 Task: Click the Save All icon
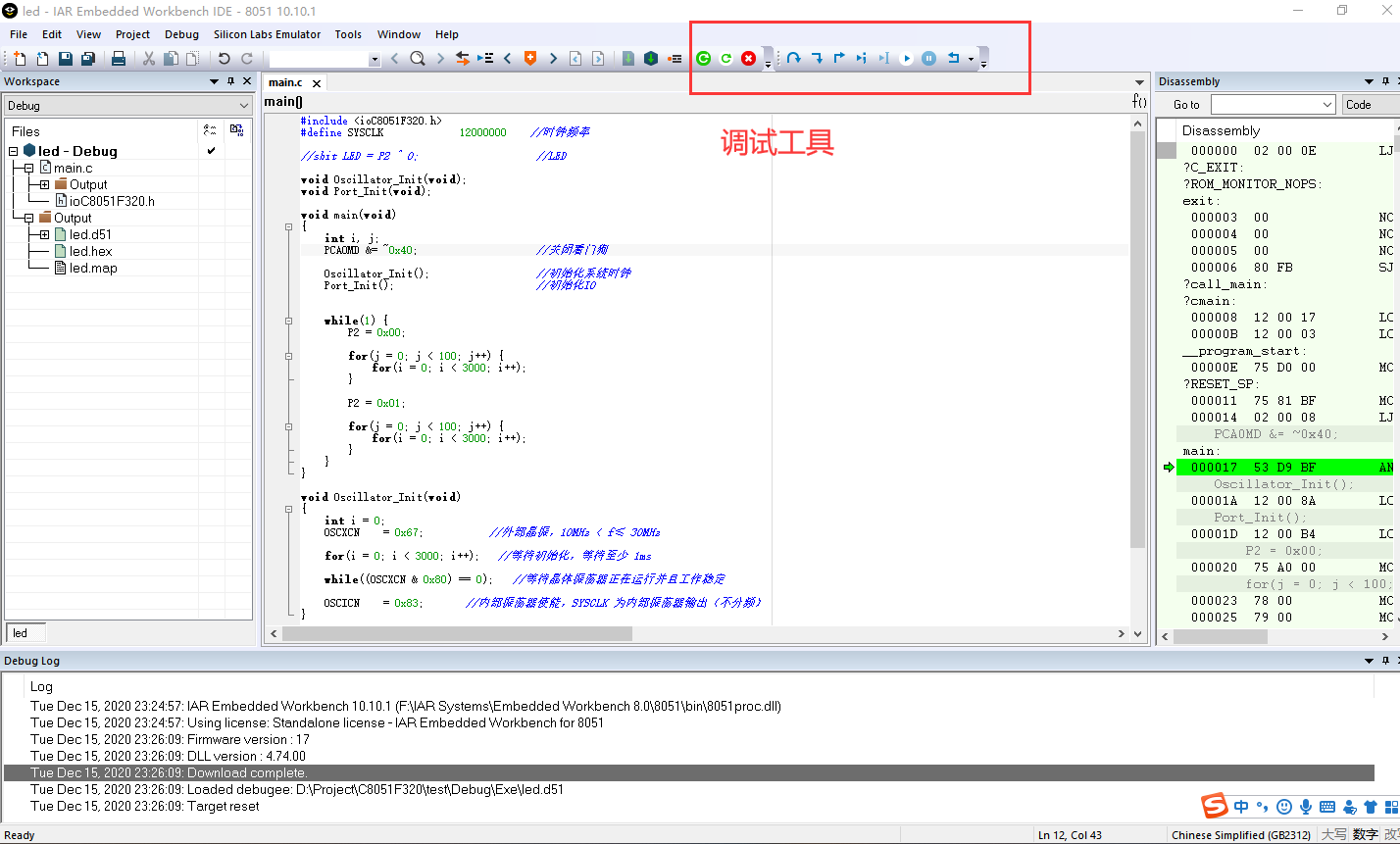coord(87,59)
